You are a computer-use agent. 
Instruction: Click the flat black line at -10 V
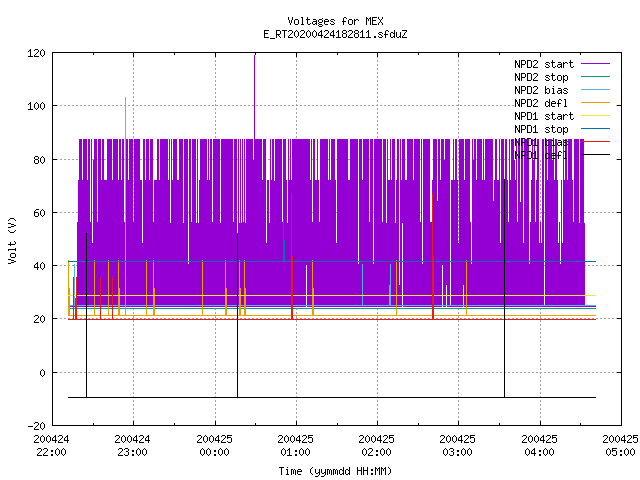pyautogui.click(x=332, y=397)
